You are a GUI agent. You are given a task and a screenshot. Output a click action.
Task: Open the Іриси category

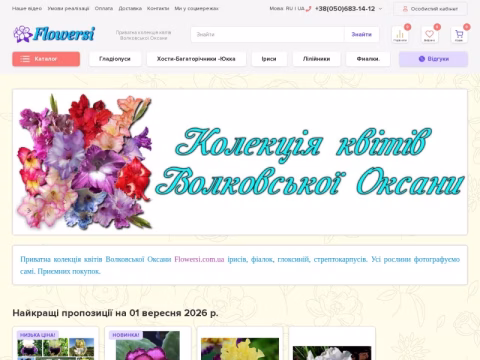(269, 59)
